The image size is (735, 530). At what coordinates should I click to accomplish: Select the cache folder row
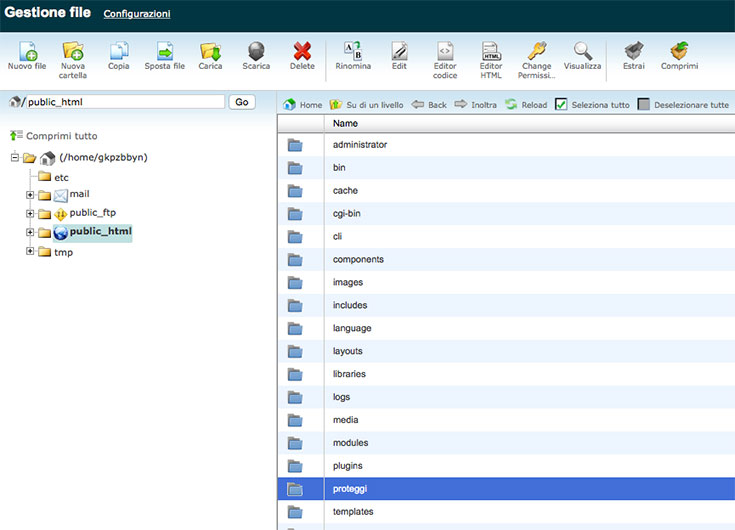click(x=506, y=191)
